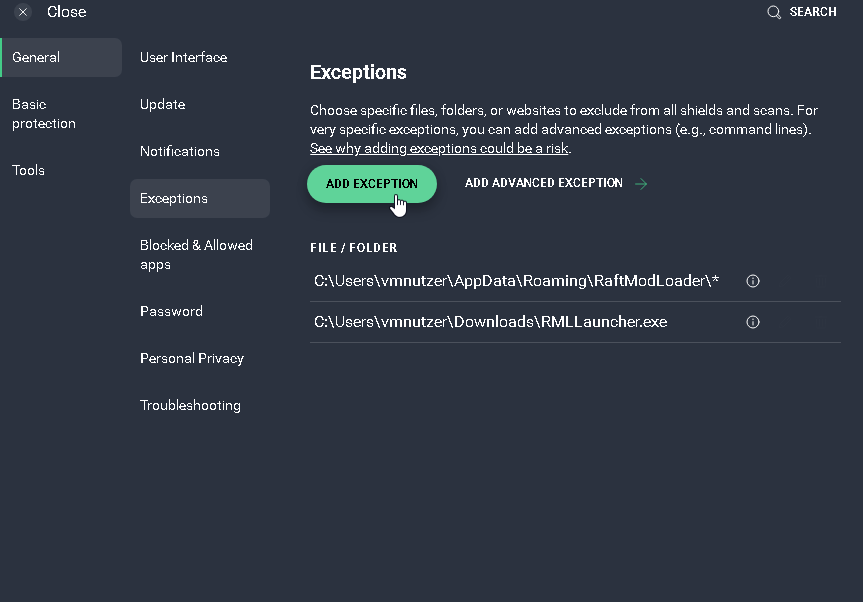Click the X close icon at top left

(x=23, y=12)
